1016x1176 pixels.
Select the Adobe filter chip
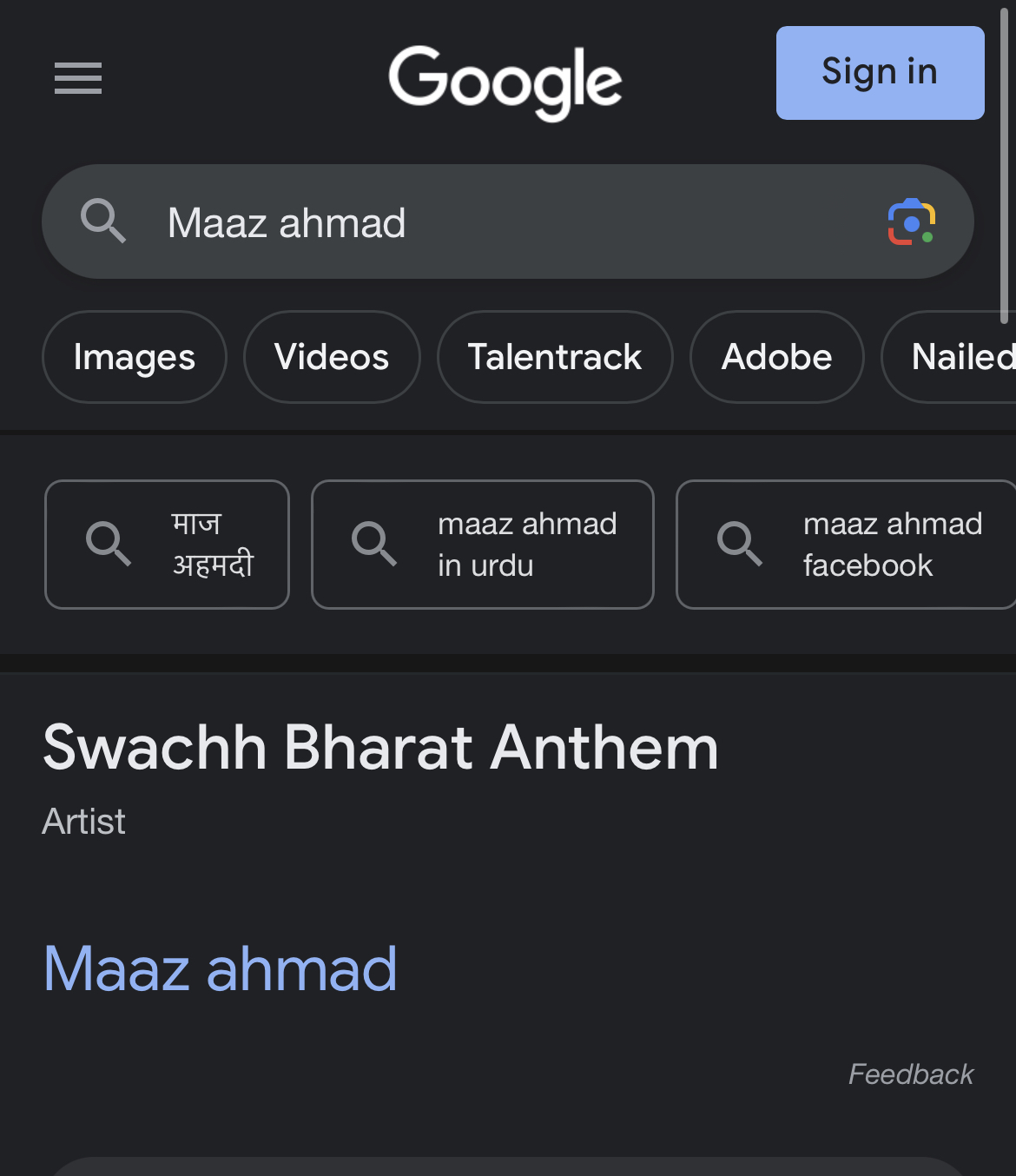[x=776, y=357]
